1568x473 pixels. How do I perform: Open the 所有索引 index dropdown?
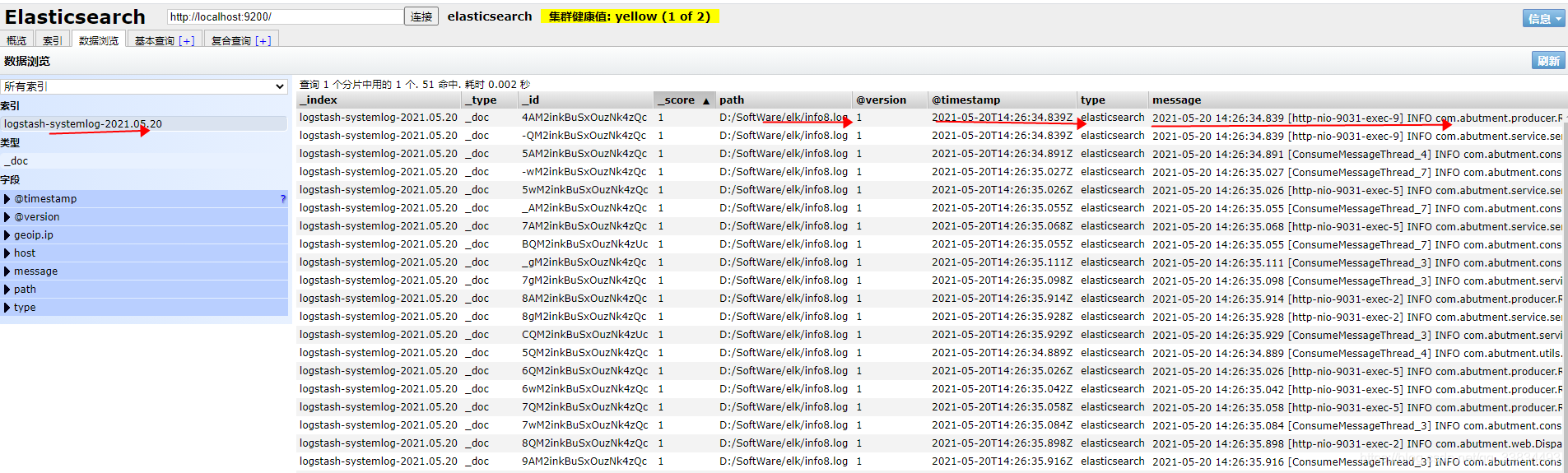144,86
